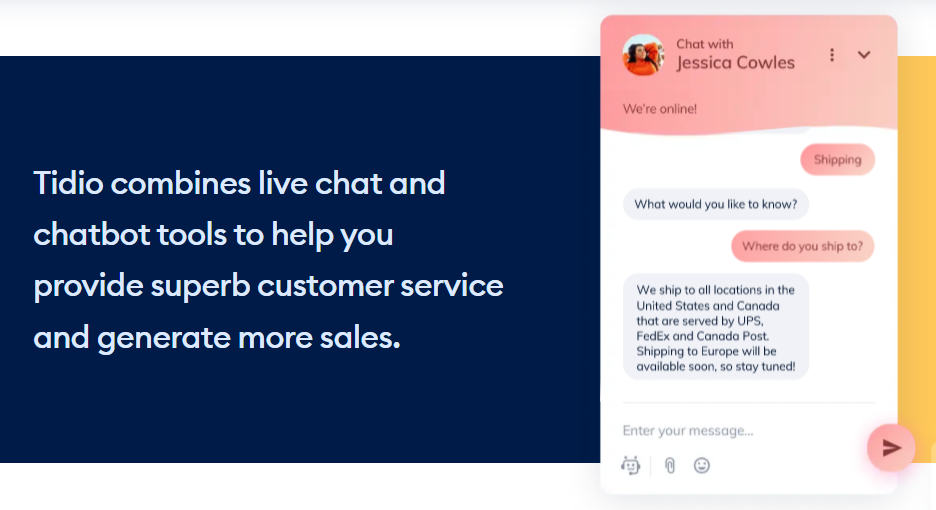Click the shipping locations answer message
Viewport: 936px width, 510px height.
(716, 327)
